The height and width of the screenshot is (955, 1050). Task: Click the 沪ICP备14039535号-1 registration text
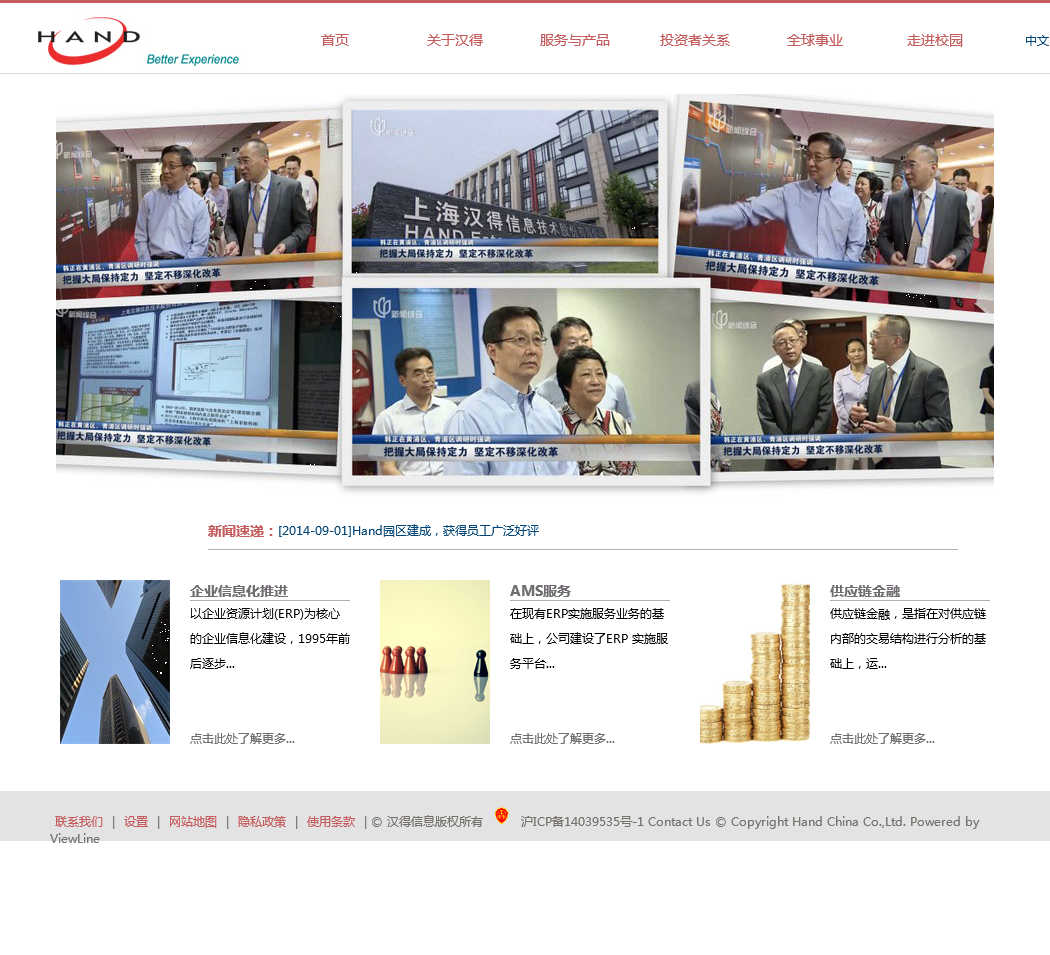tap(582, 822)
